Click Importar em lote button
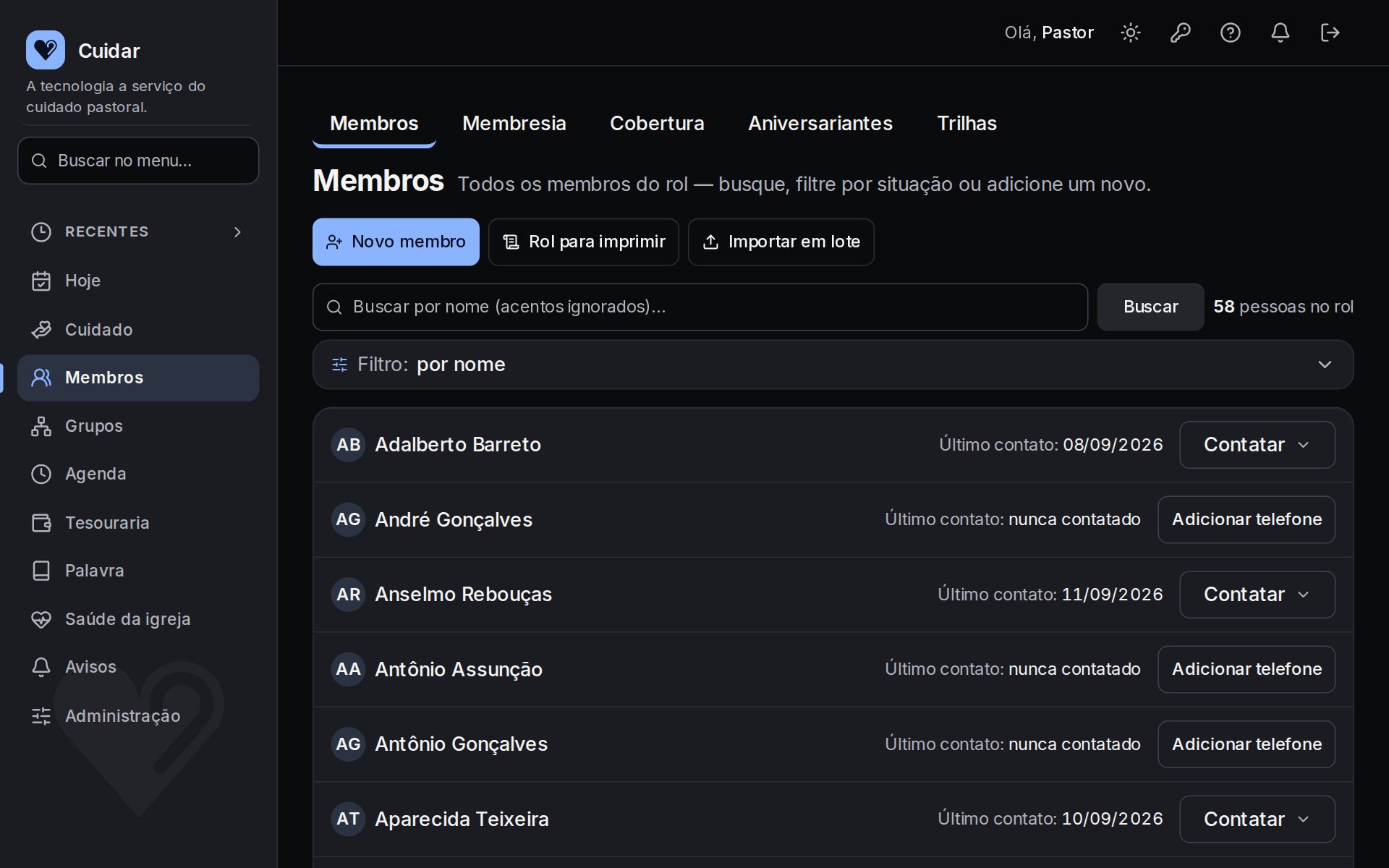The image size is (1389, 868). click(781, 242)
